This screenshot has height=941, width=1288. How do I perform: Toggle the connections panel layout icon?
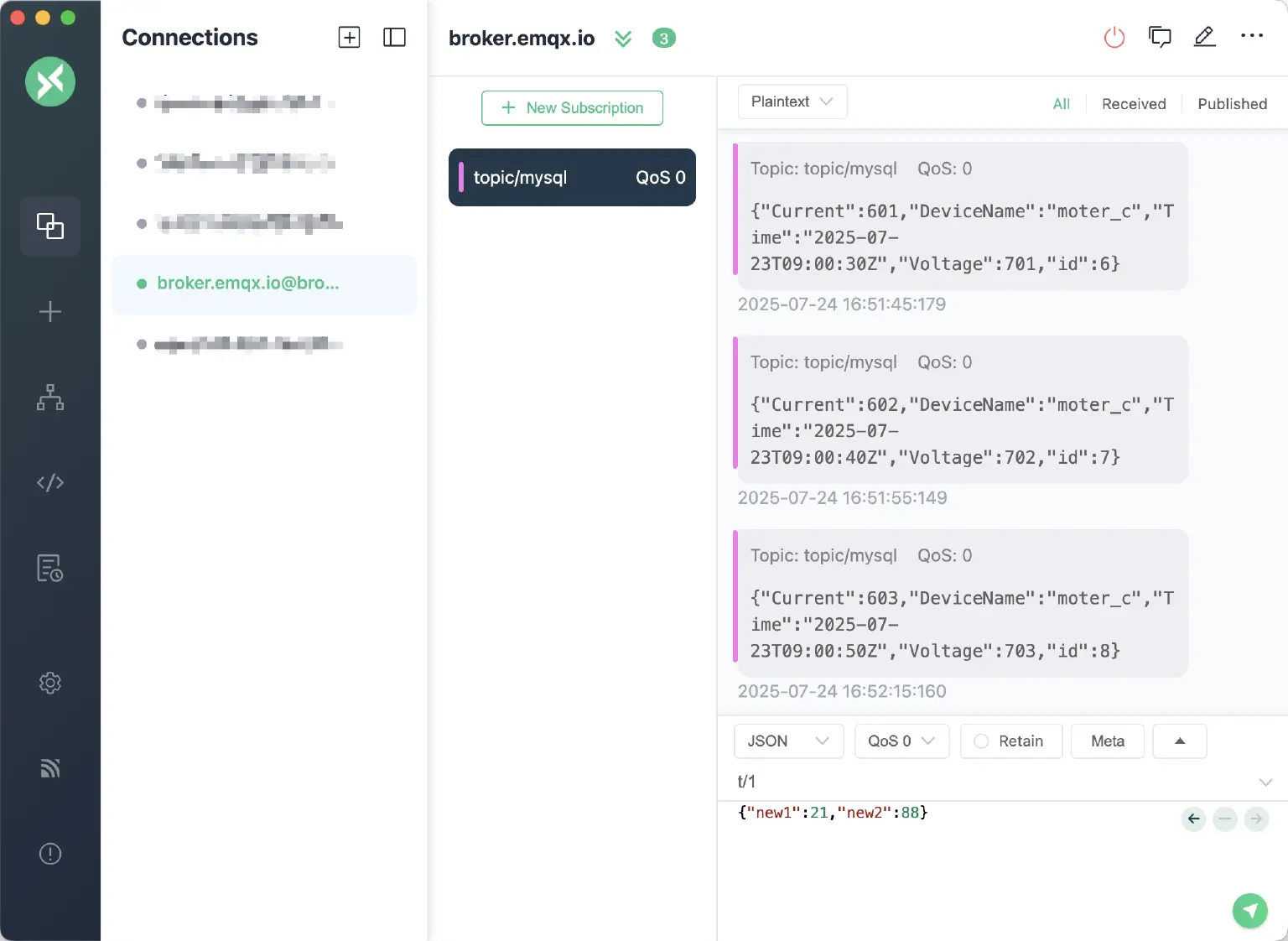click(394, 38)
